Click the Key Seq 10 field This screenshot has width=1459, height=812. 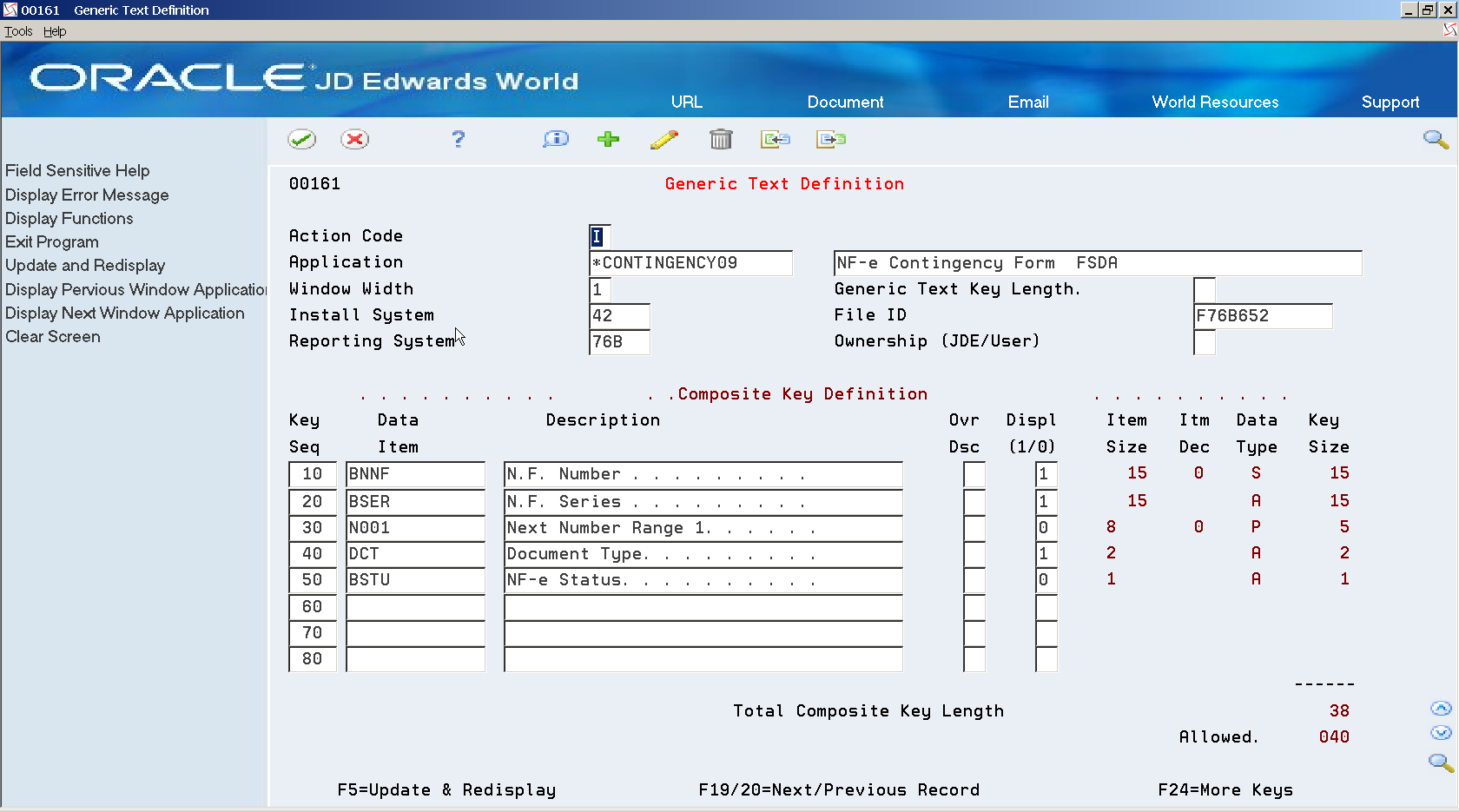(x=313, y=474)
